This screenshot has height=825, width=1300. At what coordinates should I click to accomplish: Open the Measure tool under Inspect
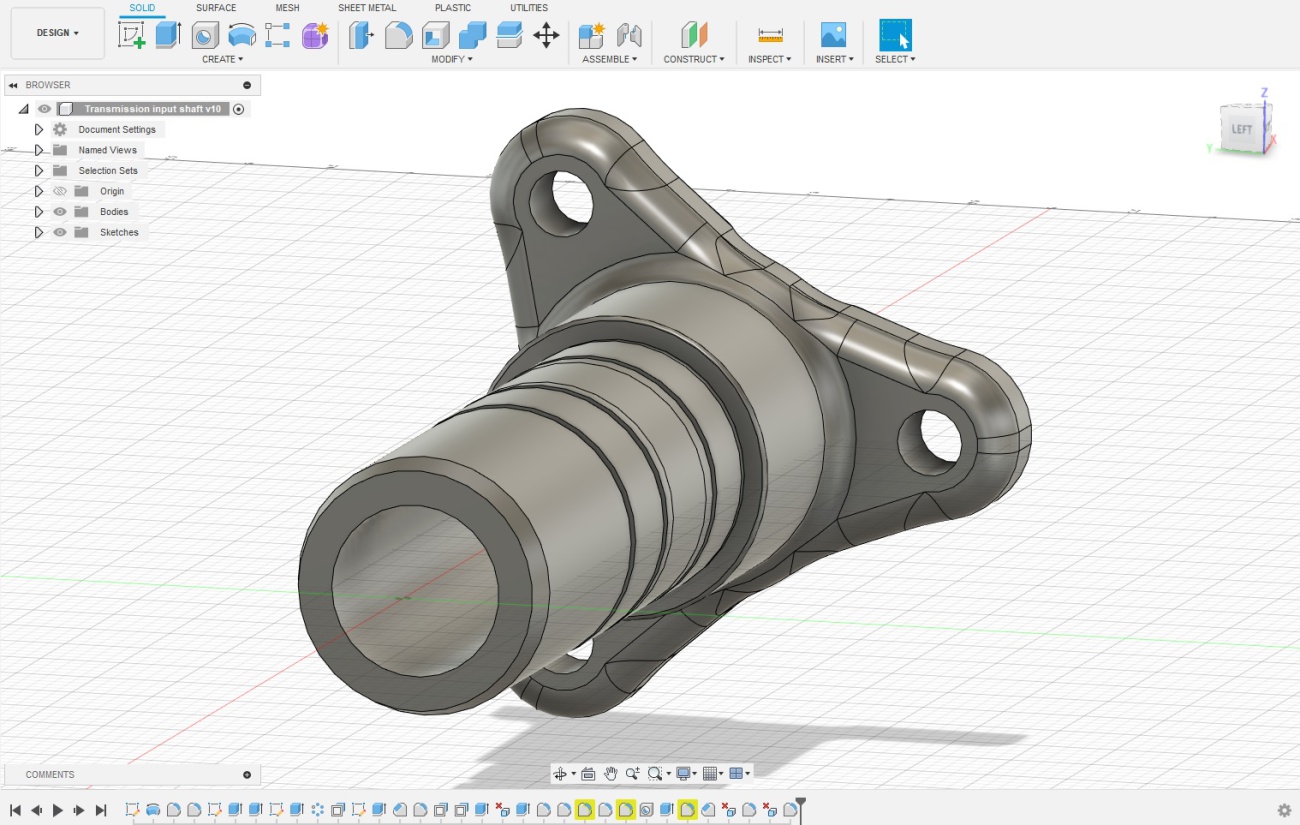[x=770, y=36]
